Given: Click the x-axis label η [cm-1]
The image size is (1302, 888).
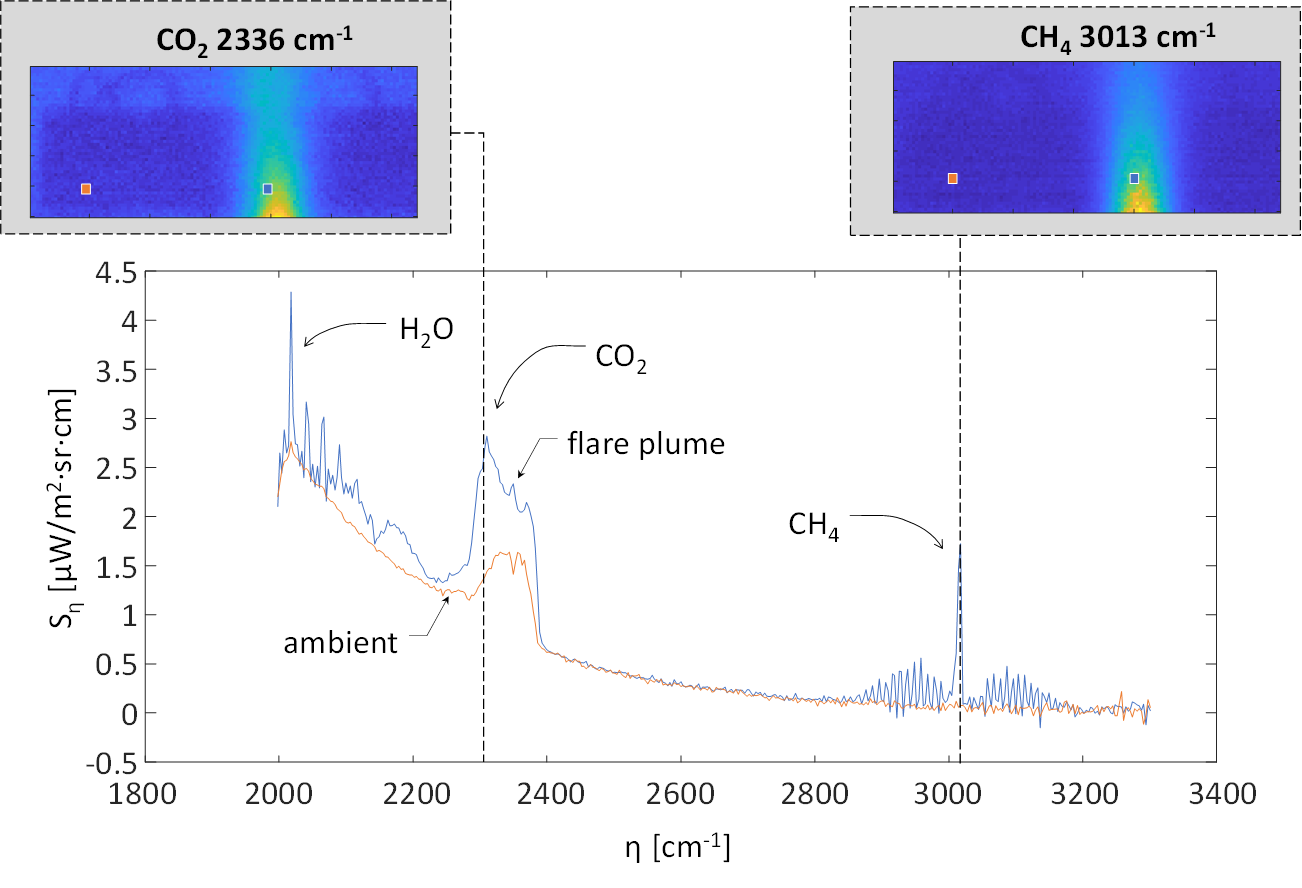Looking at the screenshot, I should (677, 848).
